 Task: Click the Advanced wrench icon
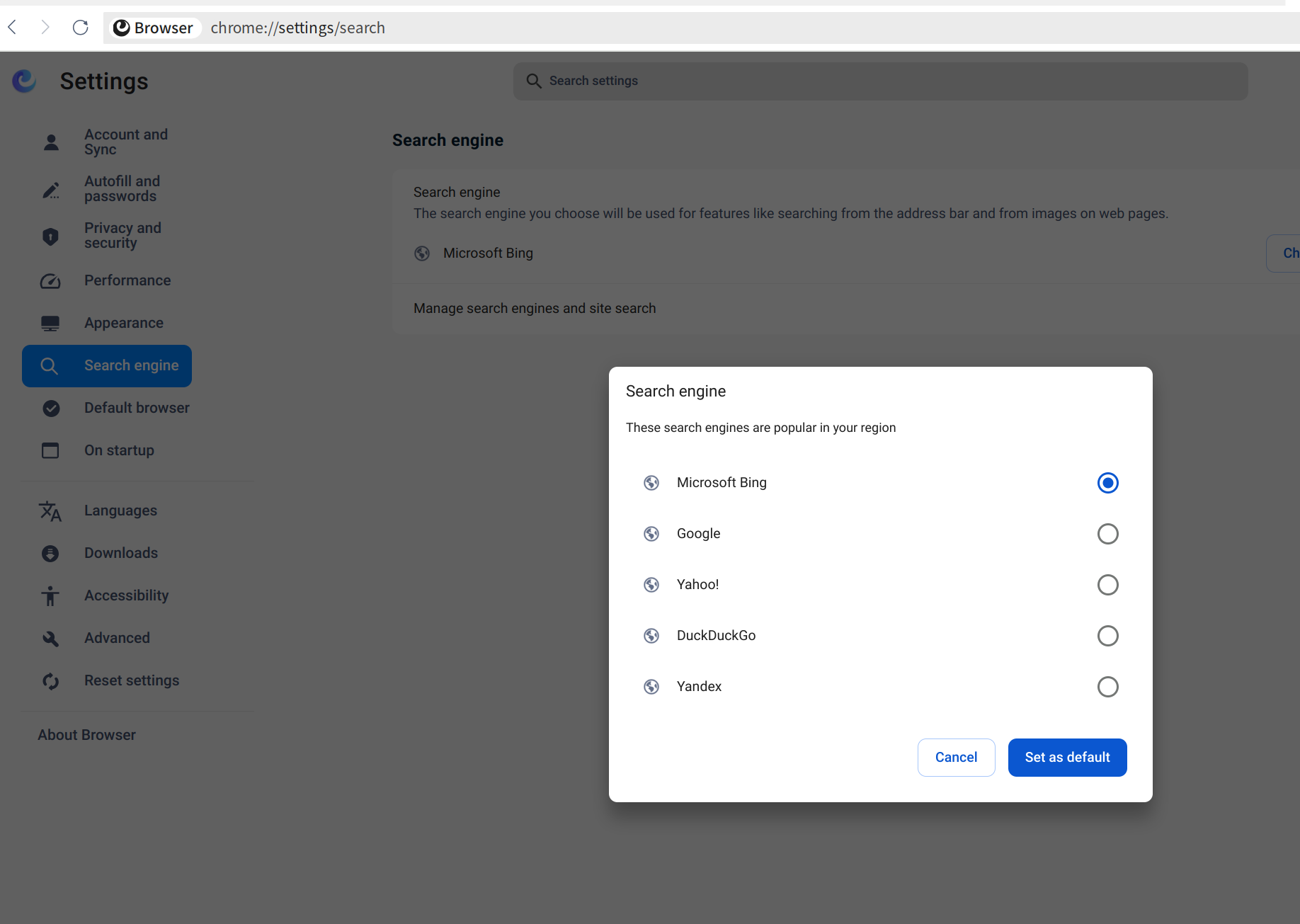[51, 639]
